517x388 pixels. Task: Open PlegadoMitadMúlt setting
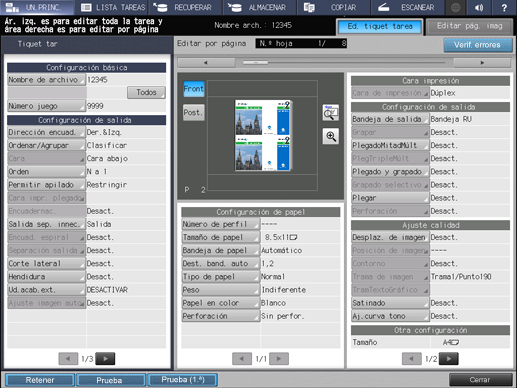(x=390, y=145)
